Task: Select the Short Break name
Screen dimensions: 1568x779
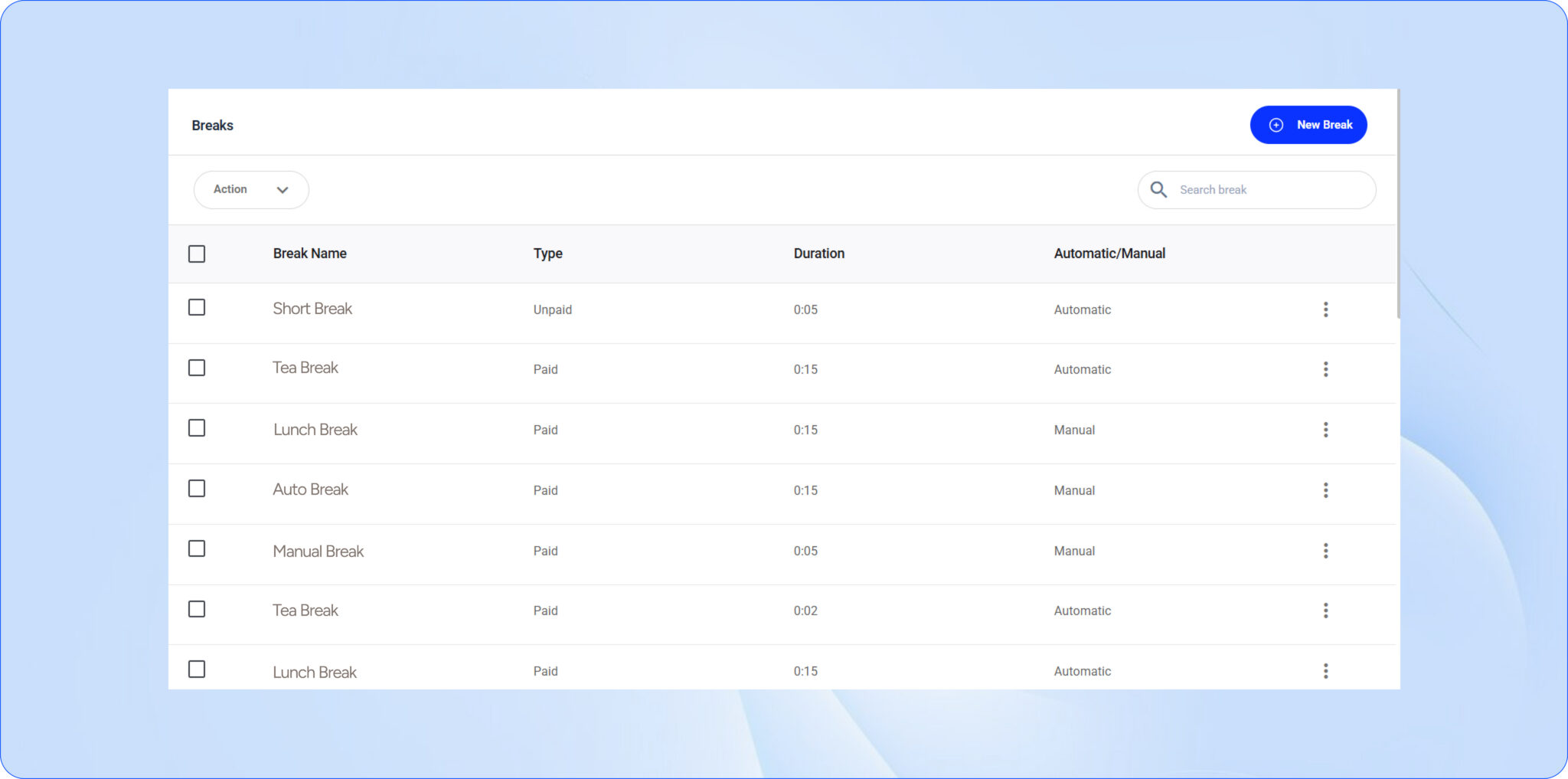Action: (x=312, y=309)
